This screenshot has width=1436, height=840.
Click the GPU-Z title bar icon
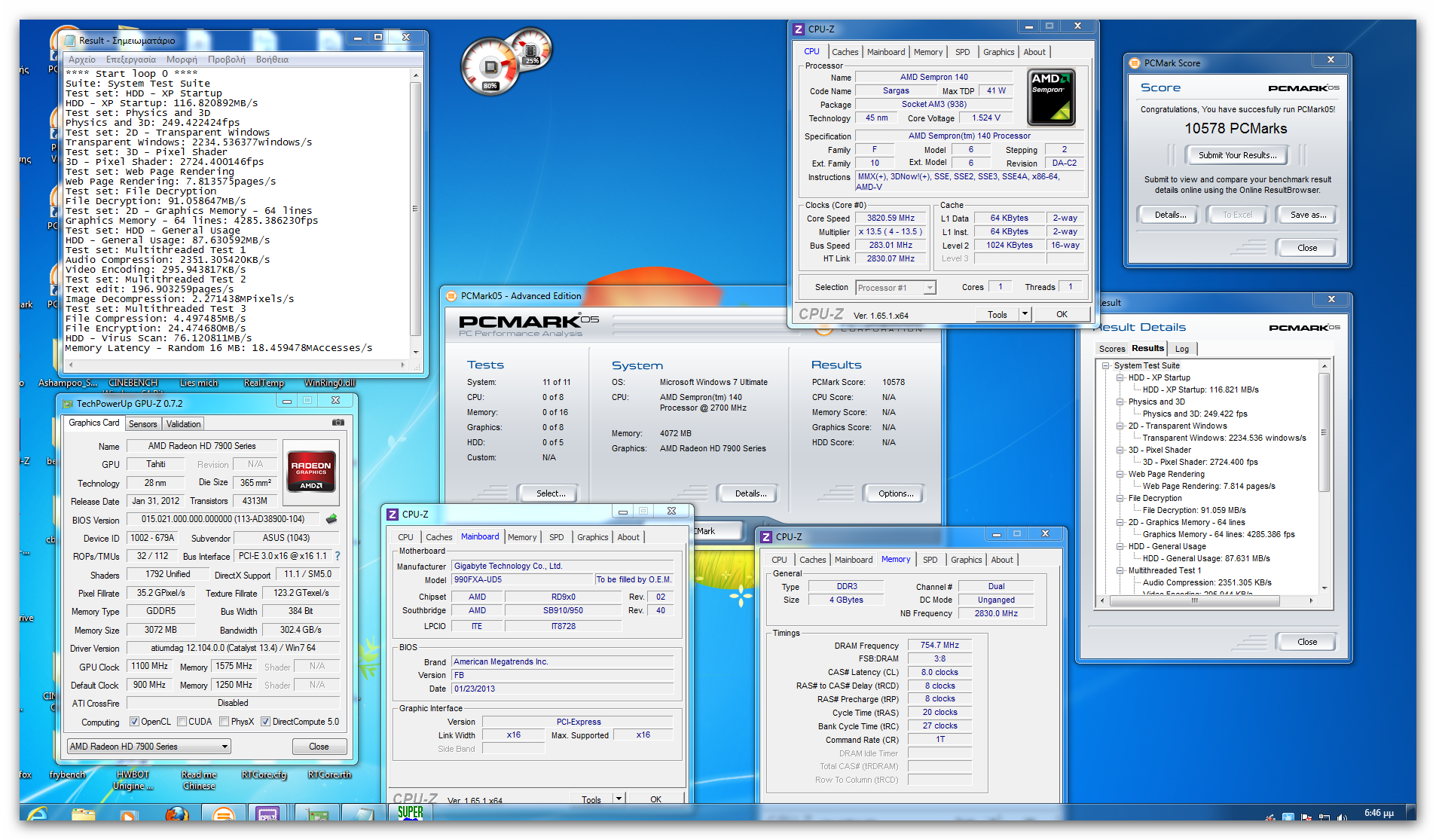(69, 404)
